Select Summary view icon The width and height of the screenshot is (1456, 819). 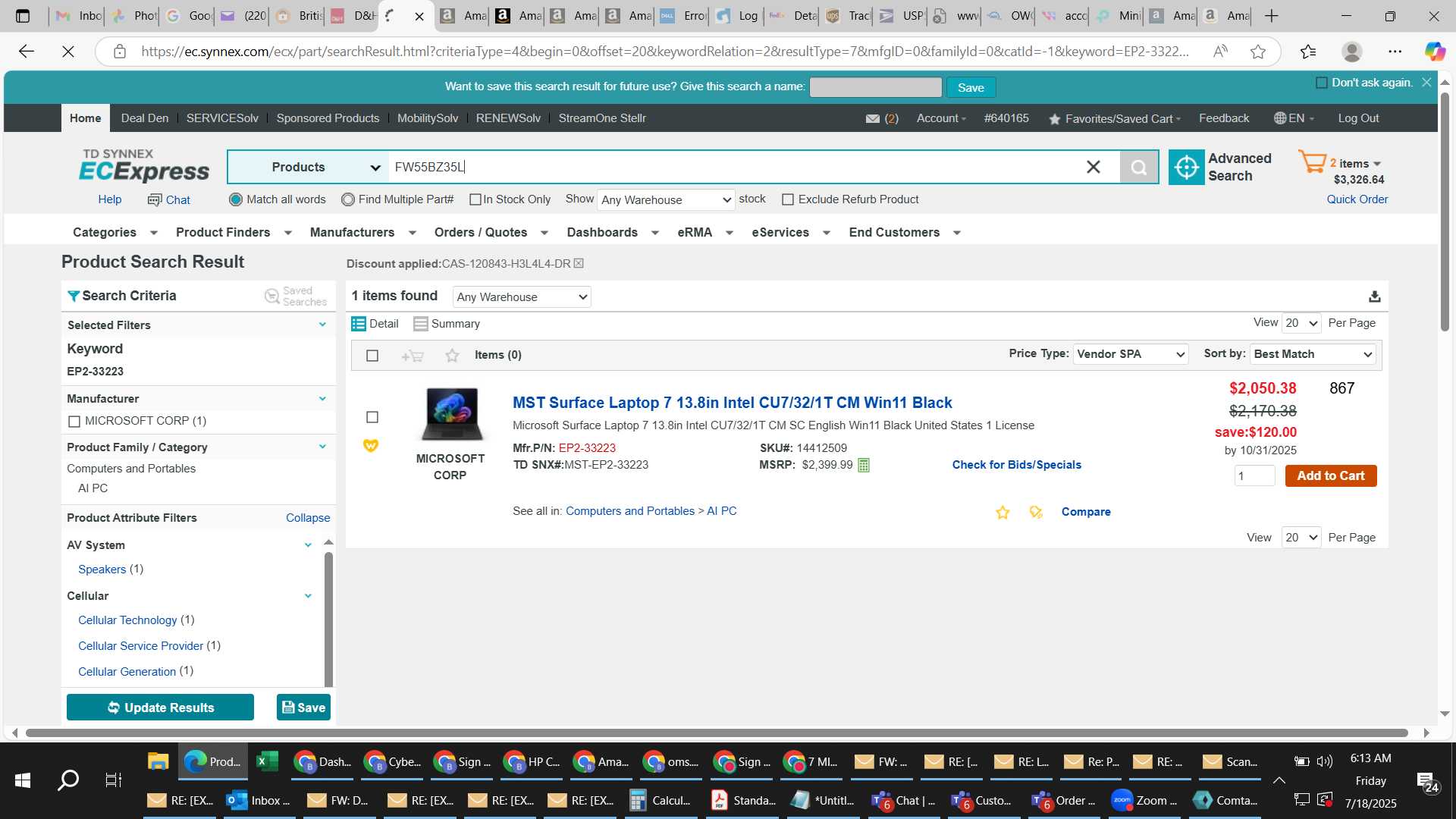[x=420, y=324]
